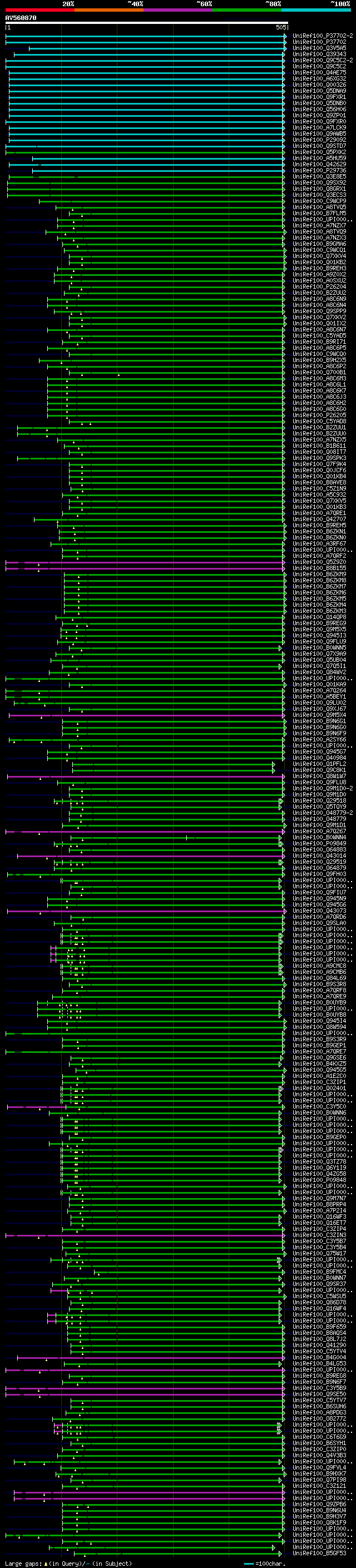Click the green ~80% identity legend segment
This screenshot has width=356, height=1568.
coord(246,10)
